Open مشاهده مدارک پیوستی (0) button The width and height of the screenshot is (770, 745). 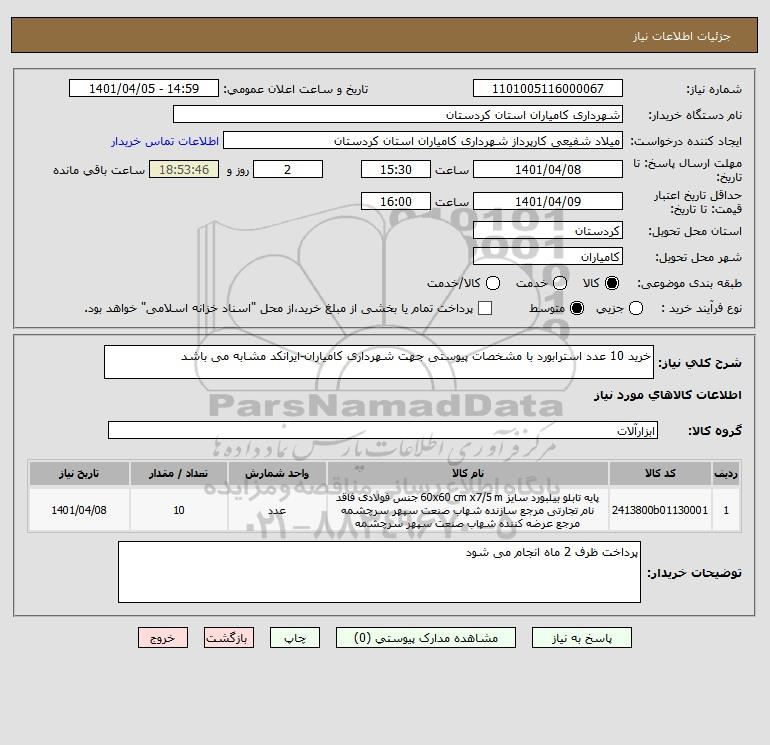tap(426, 637)
